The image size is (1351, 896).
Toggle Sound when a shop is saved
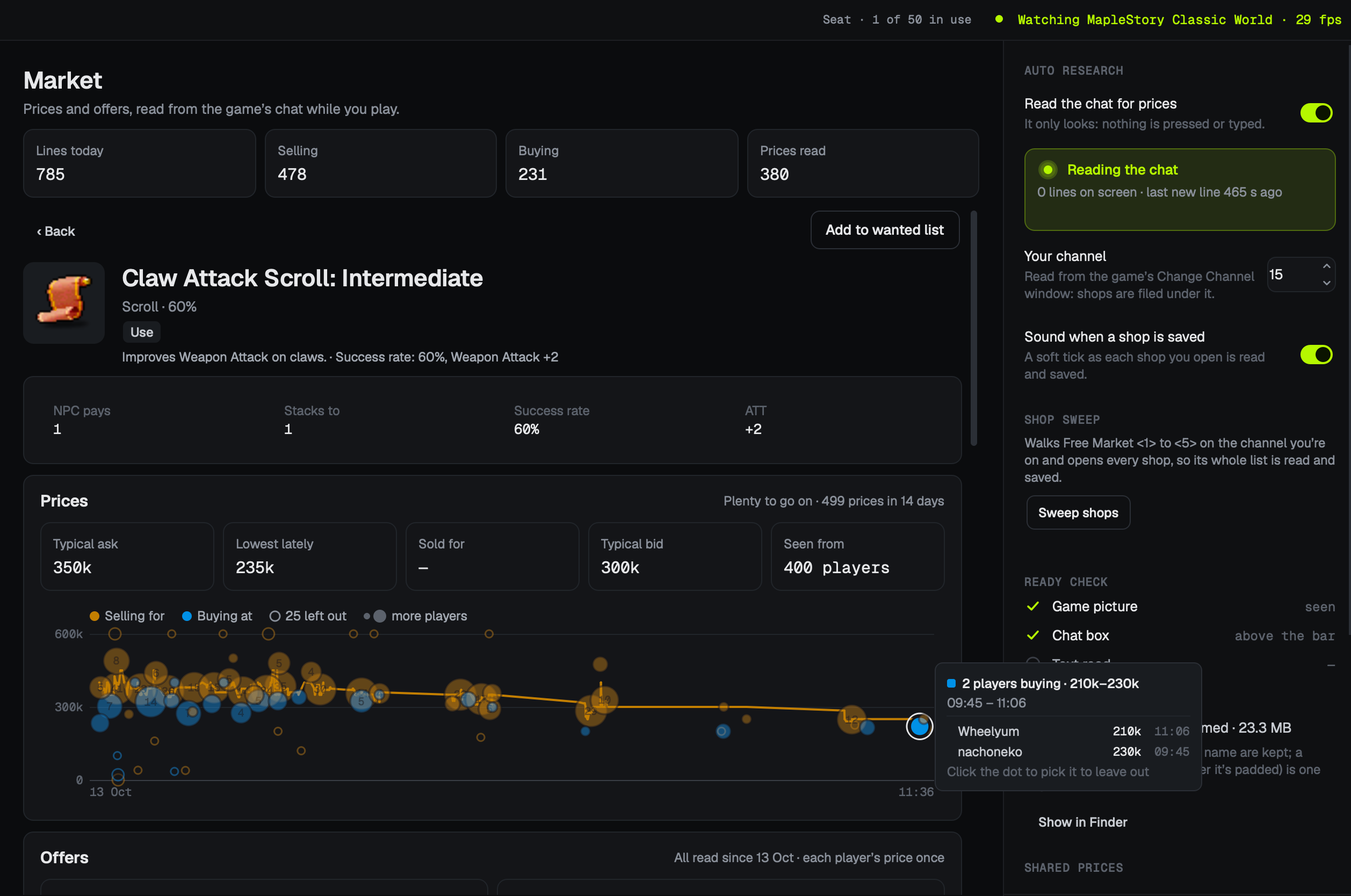click(x=1316, y=355)
